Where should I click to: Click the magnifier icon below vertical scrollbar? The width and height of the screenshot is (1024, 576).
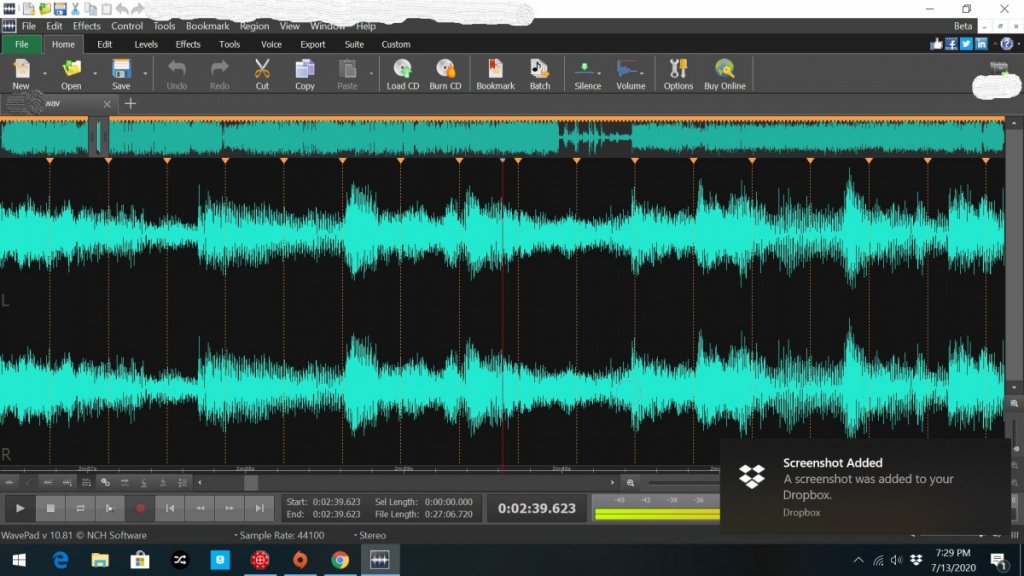pos(1014,404)
